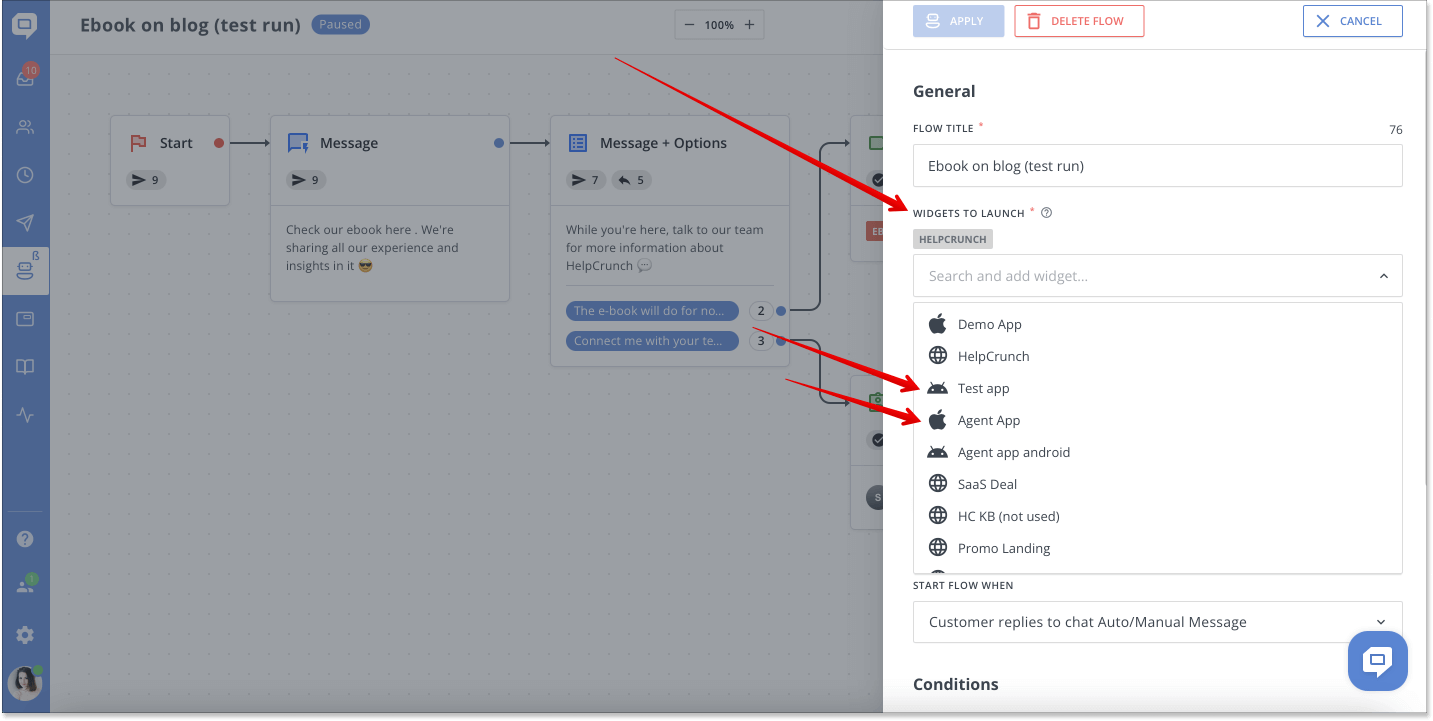The width and height of the screenshot is (1433, 721).
Task: Open the settings gear icon in sidebar
Action: (x=25, y=635)
